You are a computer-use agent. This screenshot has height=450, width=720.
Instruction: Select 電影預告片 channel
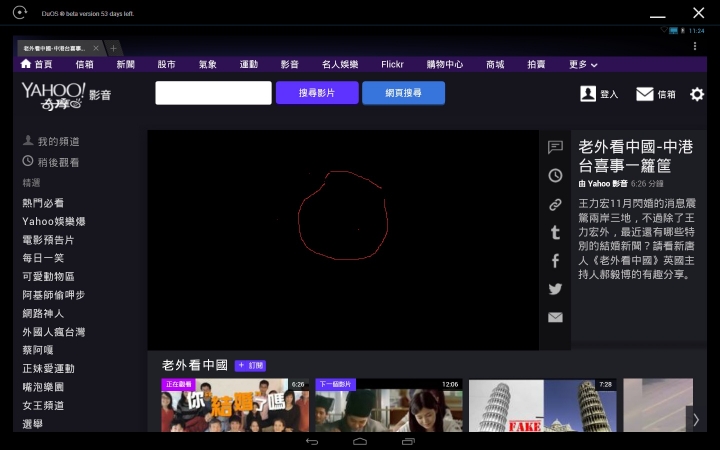[48, 240]
